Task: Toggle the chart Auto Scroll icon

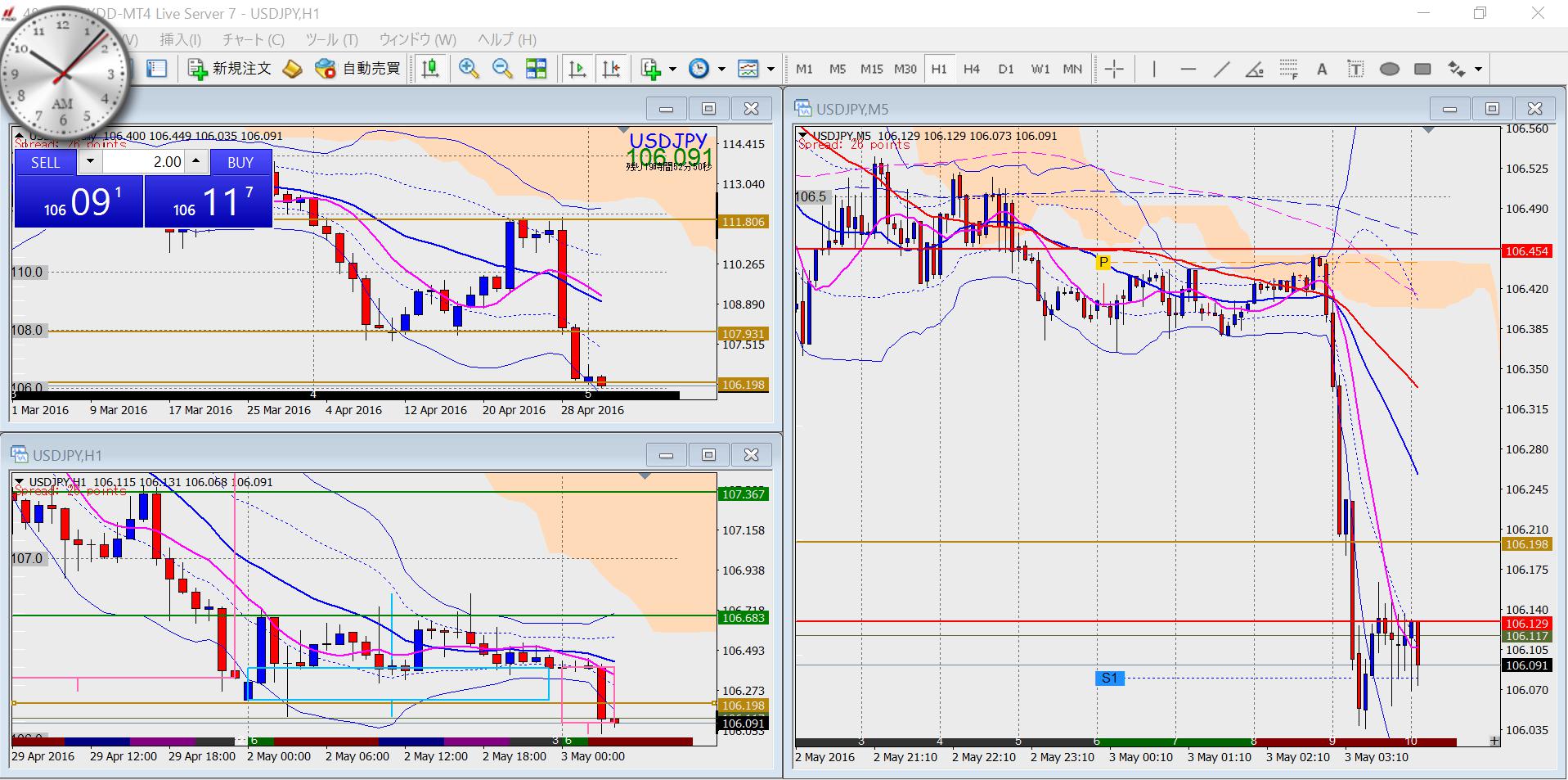Action: point(577,69)
